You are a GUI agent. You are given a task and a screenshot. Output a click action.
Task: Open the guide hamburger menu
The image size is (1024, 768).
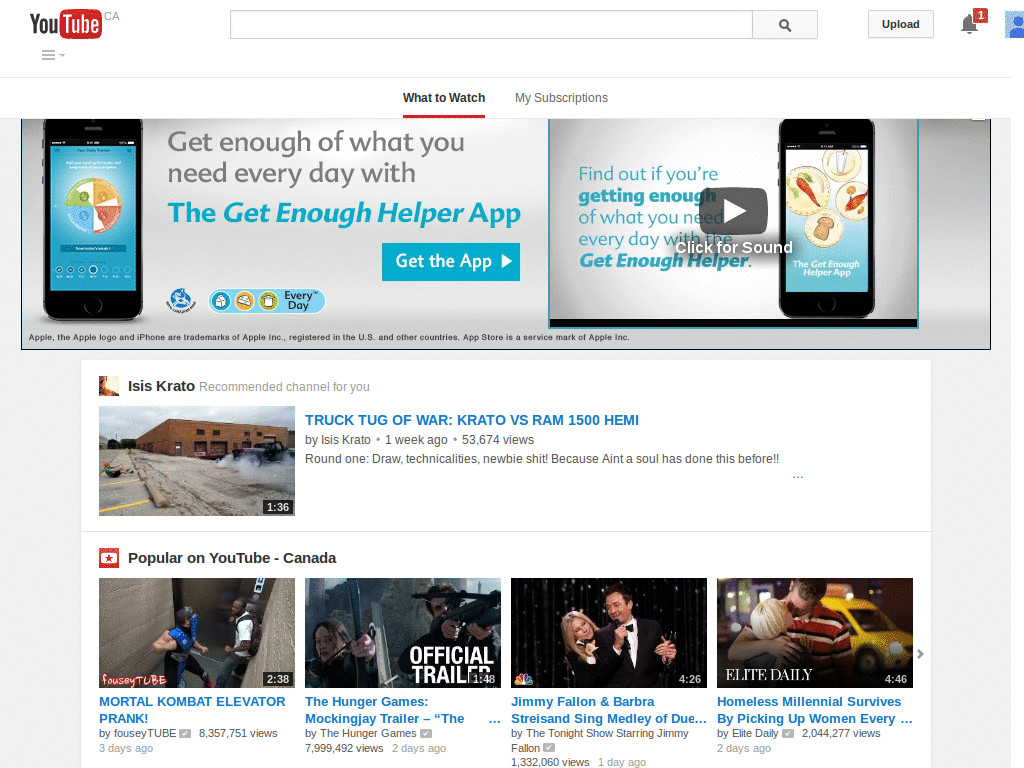53,56
